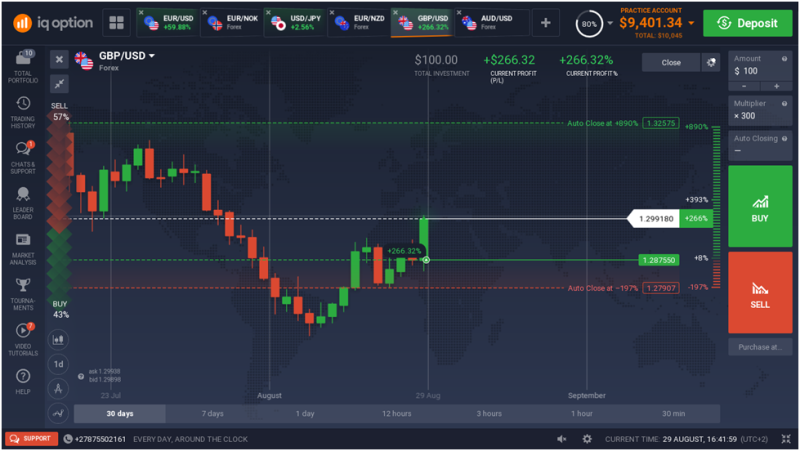Open position settings gear next to Close
The height and width of the screenshot is (451, 800).
click(711, 62)
